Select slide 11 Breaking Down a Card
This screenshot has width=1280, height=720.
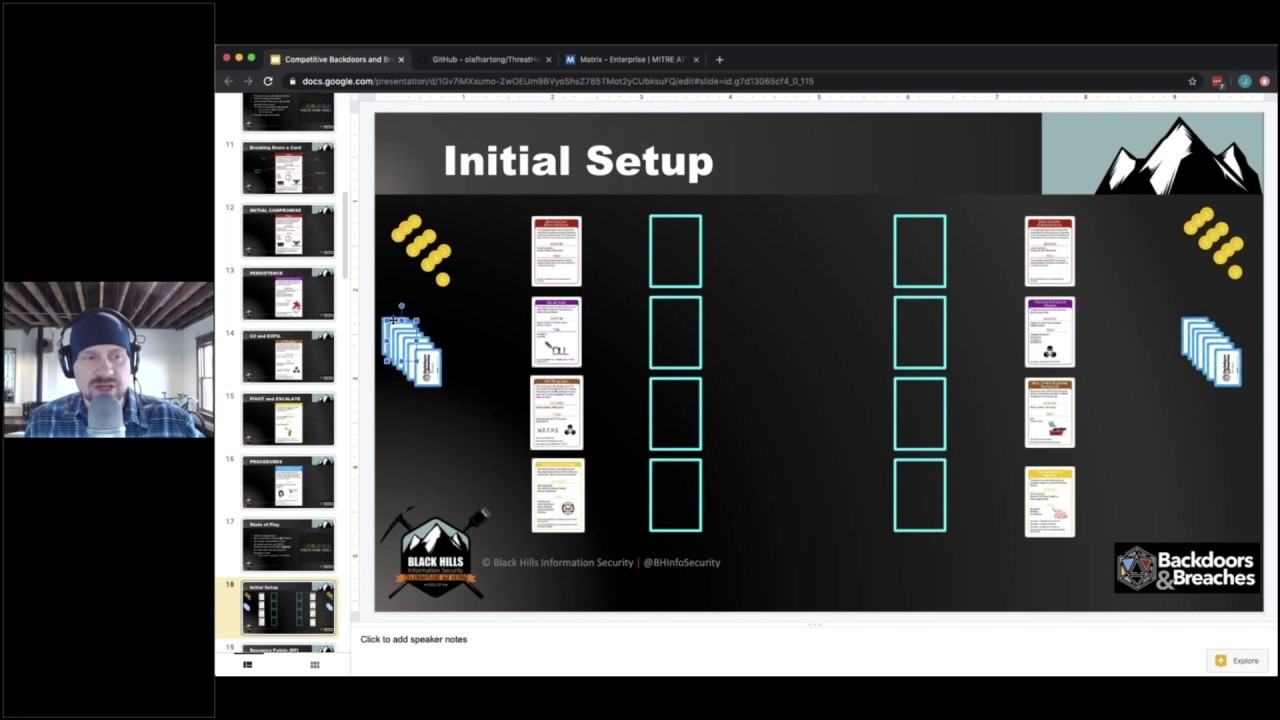[x=288, y=168]
